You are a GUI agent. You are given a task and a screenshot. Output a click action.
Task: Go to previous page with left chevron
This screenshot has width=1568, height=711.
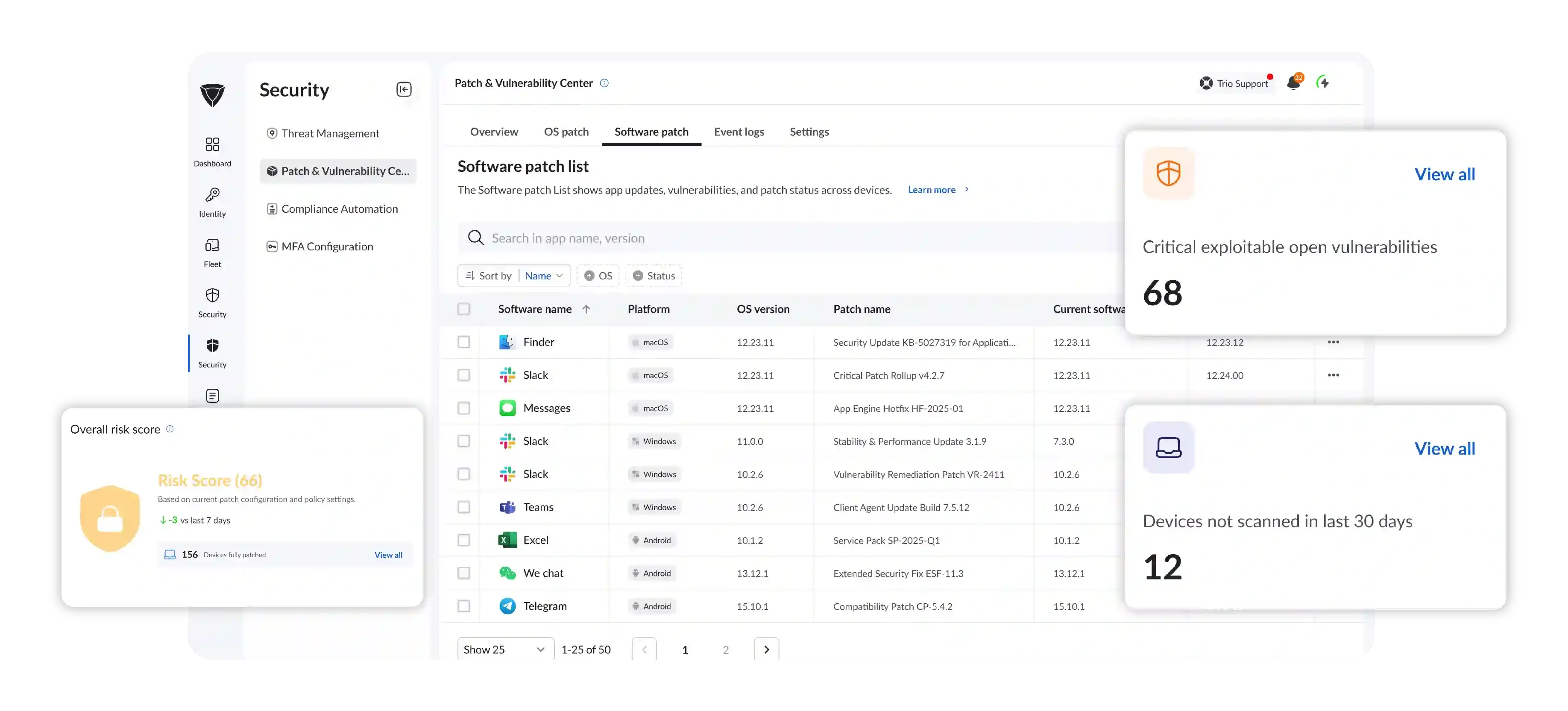[644, 649]
